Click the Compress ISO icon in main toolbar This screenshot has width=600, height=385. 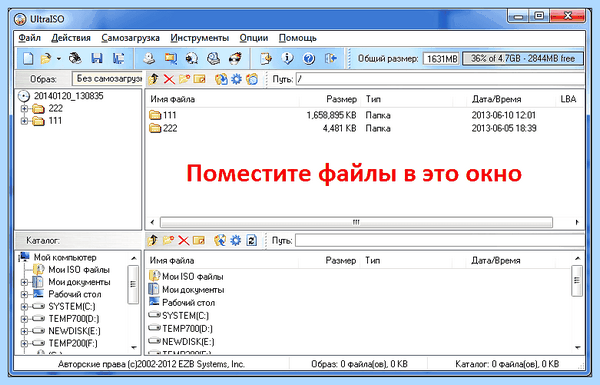pyautogui.click(x=171, y=59)
